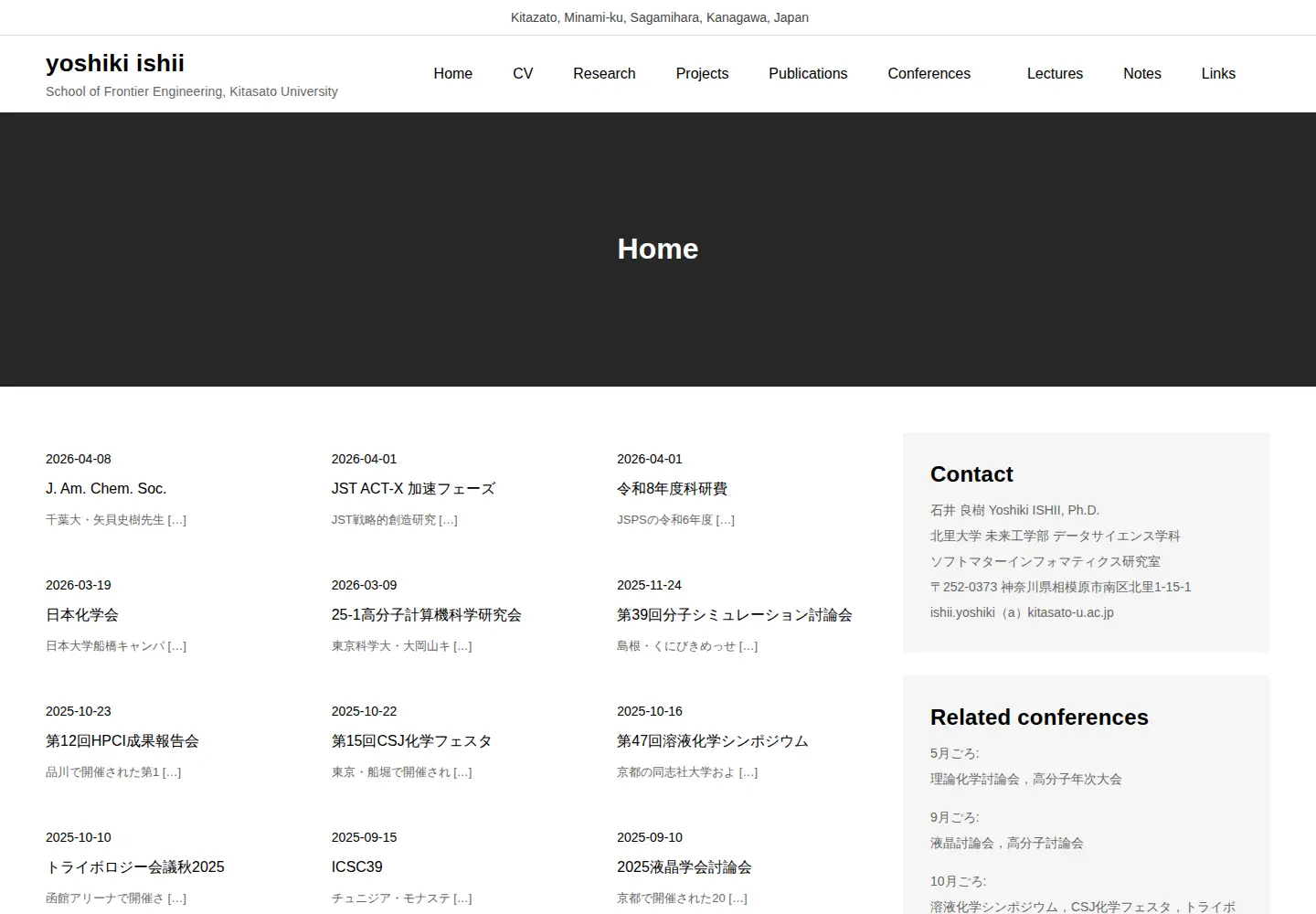Click the address line Kitazato, Minami-ku, Sagamihara

pyautogui.click(x=660, y=17)
